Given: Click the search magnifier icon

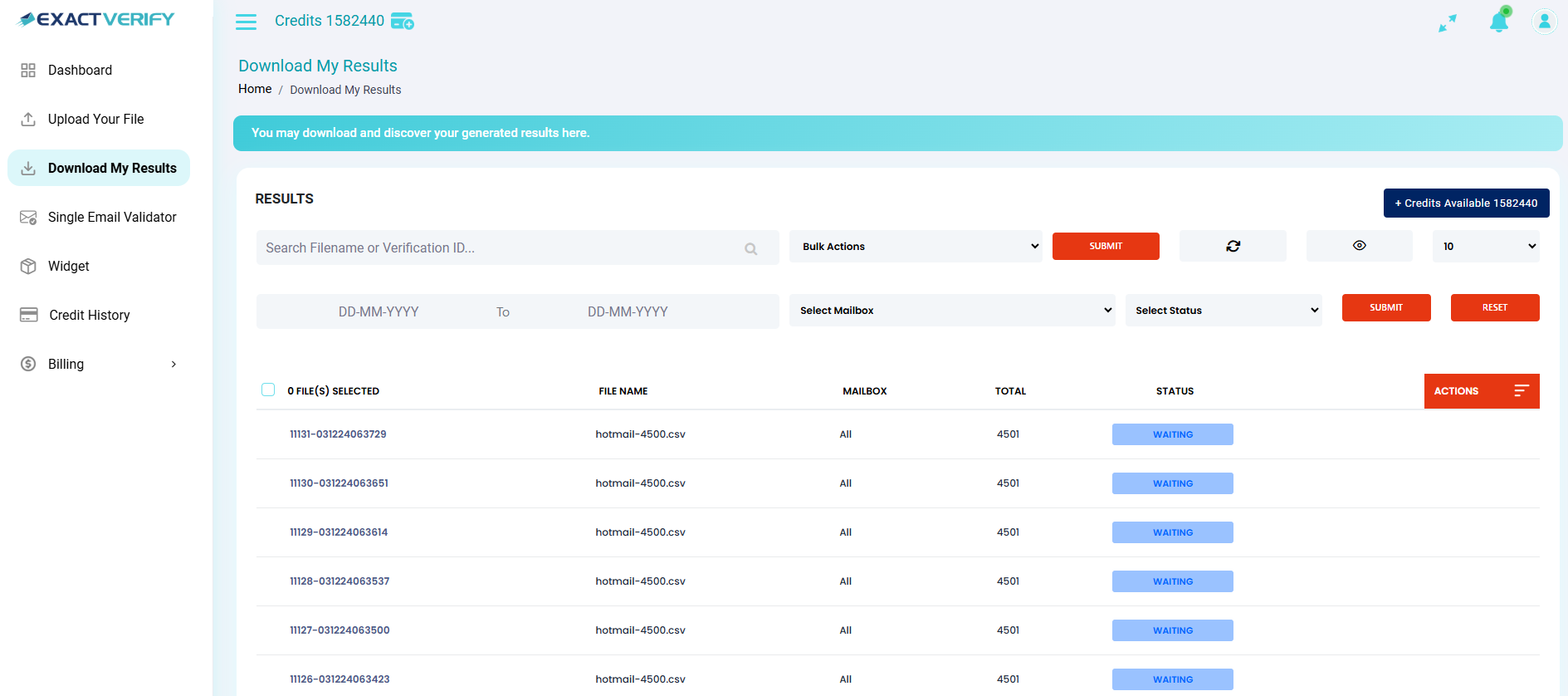Looking at the screenshot, I should [750, 248].
